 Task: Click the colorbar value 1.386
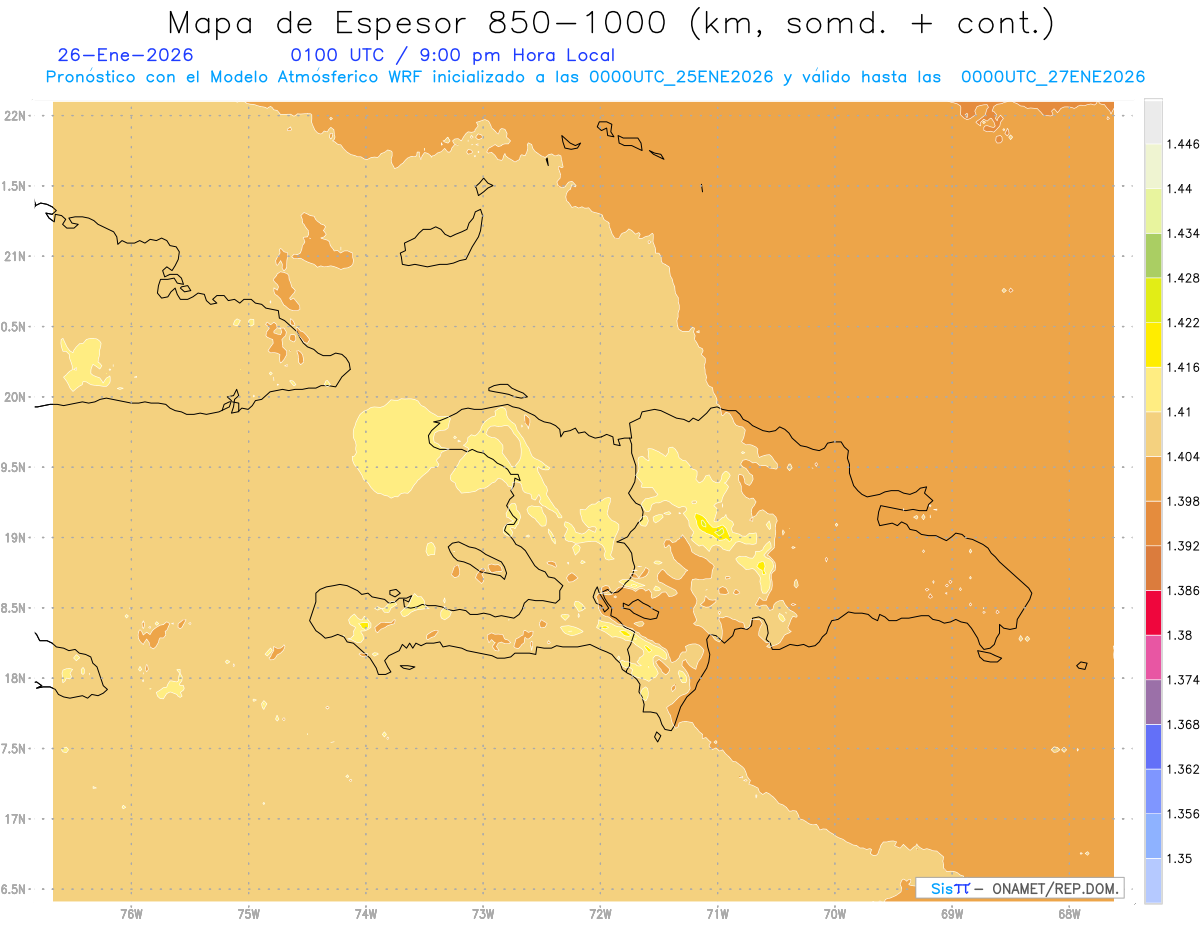coord(1182,591)
